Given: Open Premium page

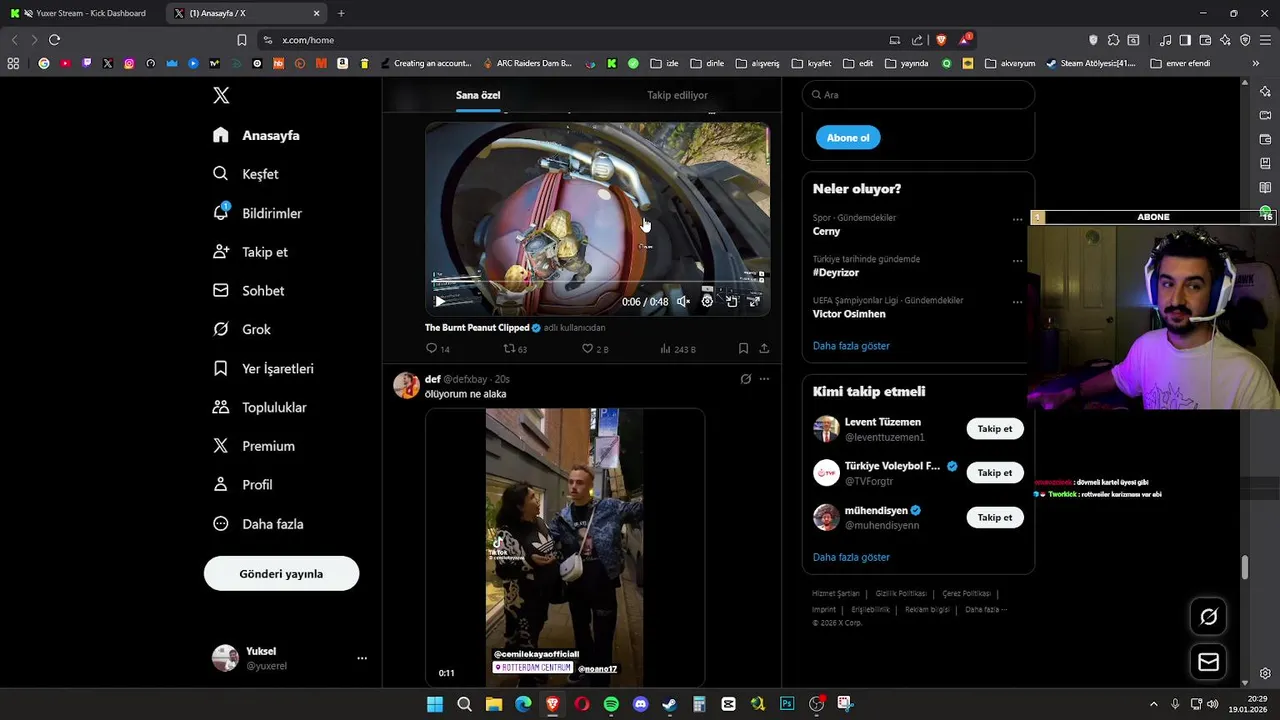Looking at the screenshot, I should [x=254, y=446].
